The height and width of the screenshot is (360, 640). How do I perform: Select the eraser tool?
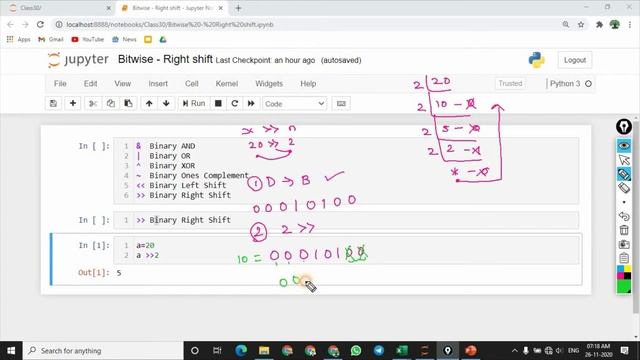[x=624, y=188]
